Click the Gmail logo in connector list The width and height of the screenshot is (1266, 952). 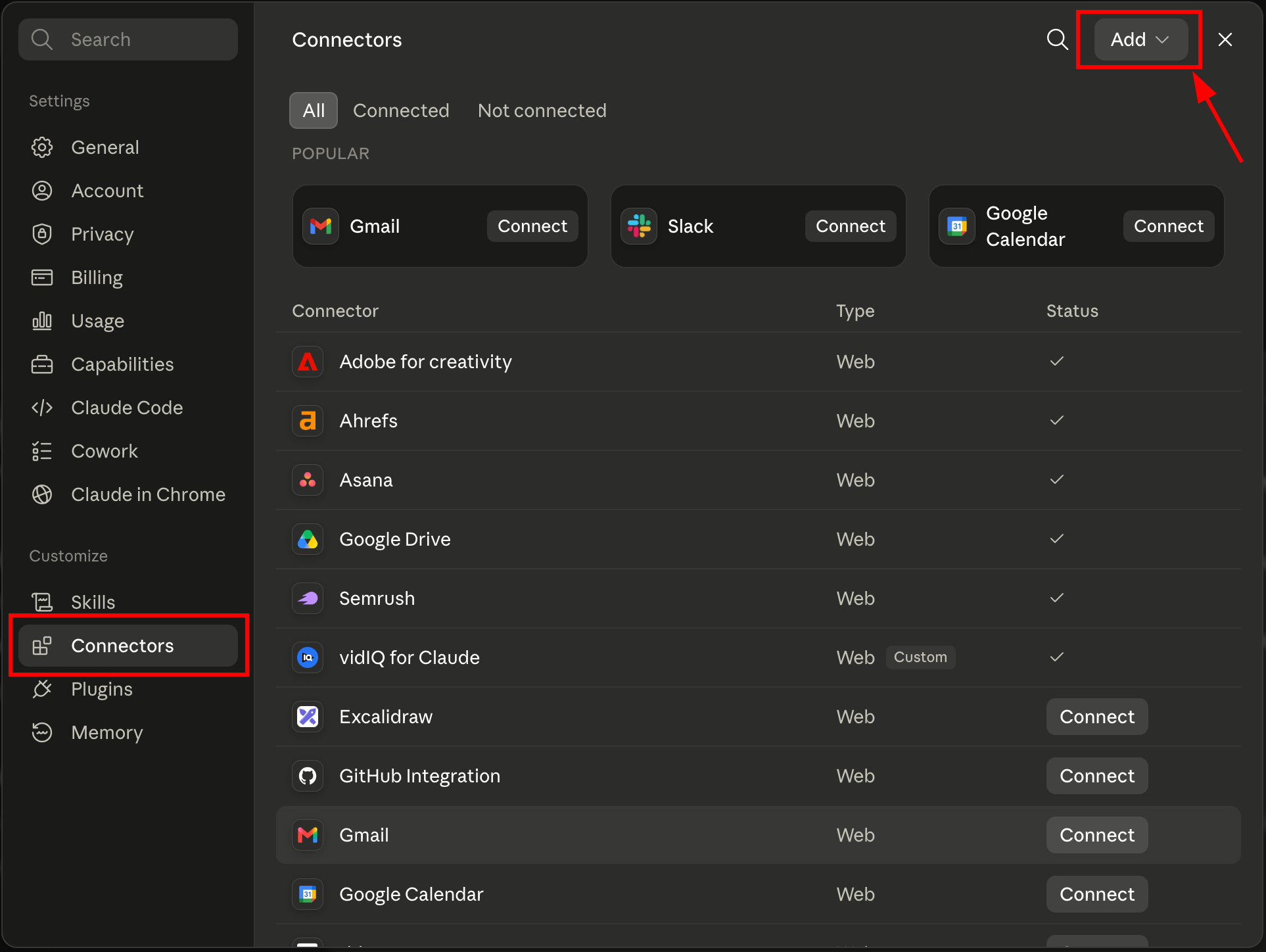click(308, 835)
